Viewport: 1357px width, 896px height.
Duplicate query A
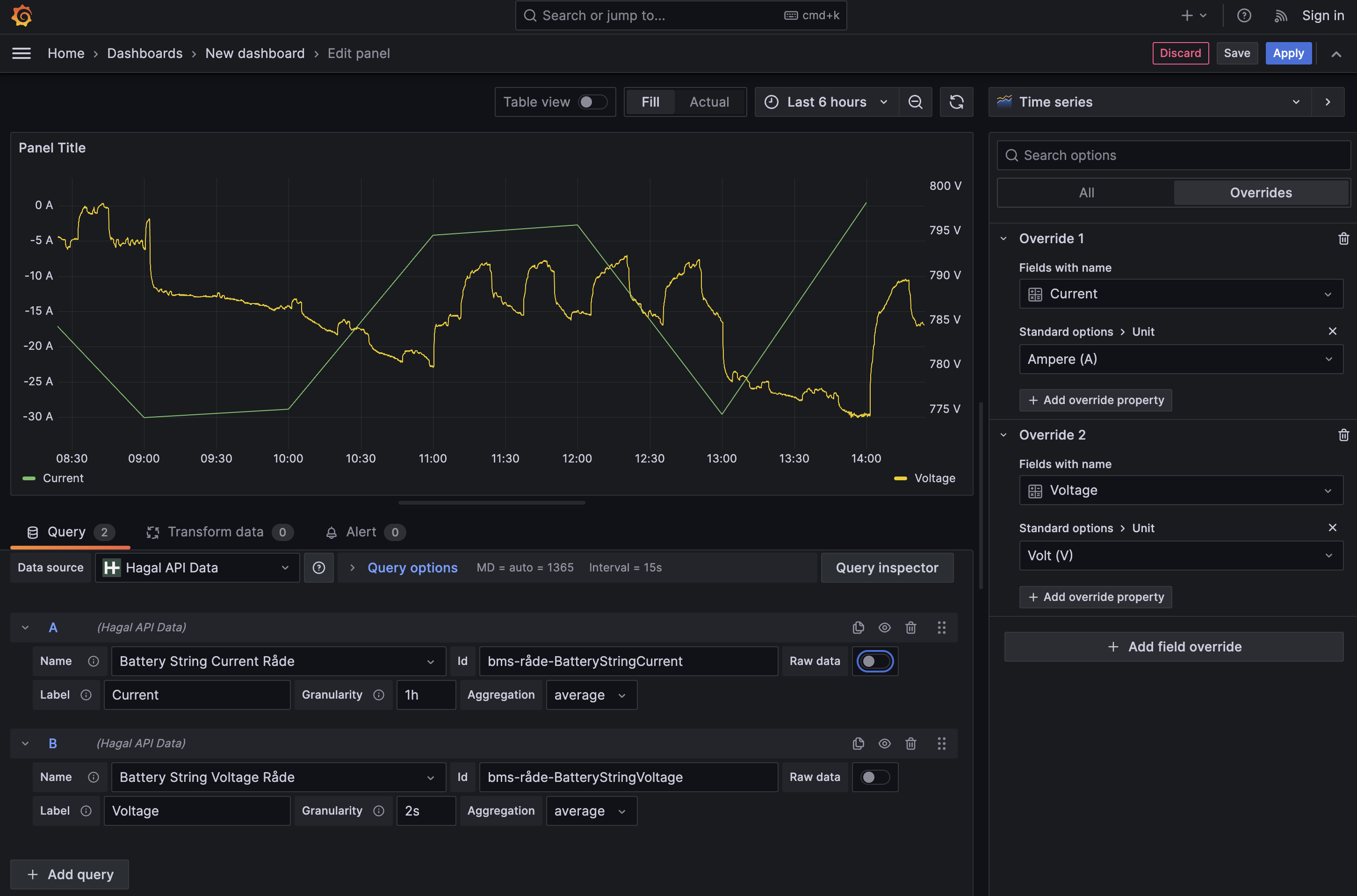coord(858,628)
